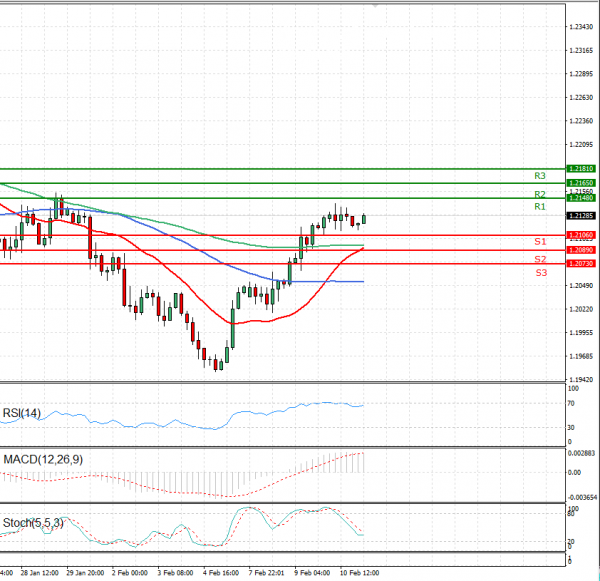Select the 1.20730 support price tag
This screenshot has width=600, height=581.
(x=581, y=264)
